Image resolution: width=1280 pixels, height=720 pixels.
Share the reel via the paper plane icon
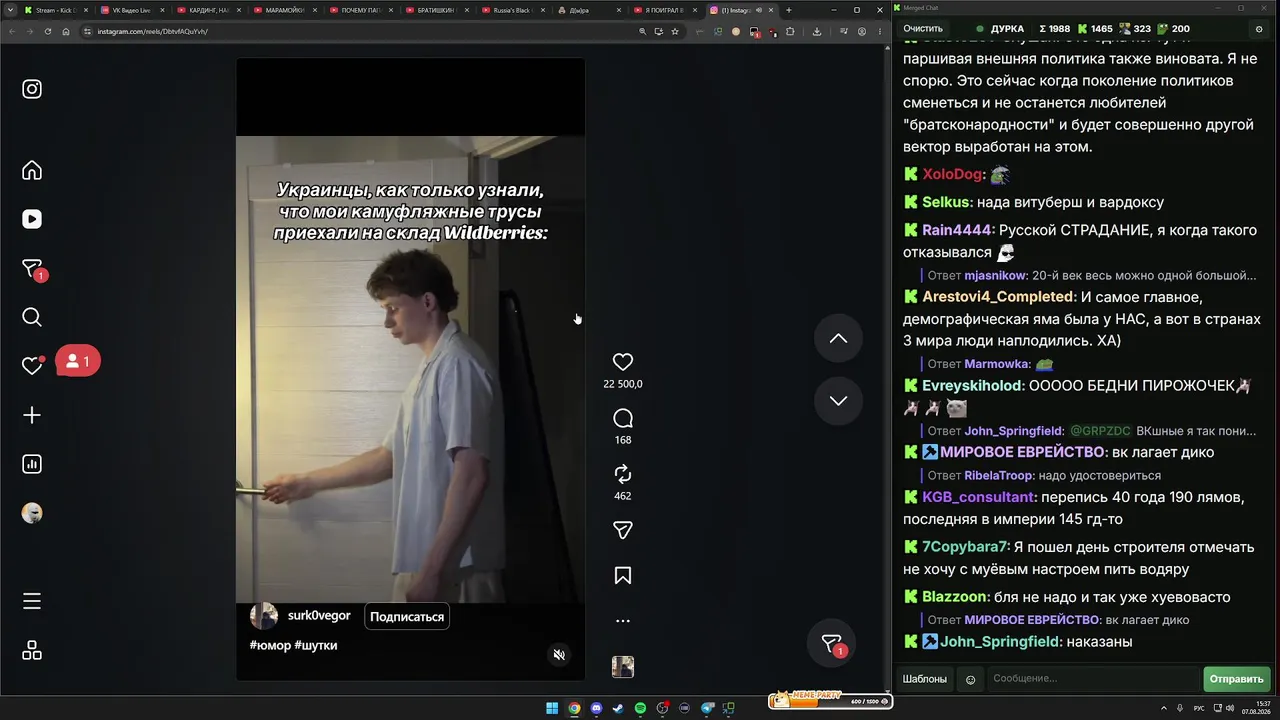point(623,530)
